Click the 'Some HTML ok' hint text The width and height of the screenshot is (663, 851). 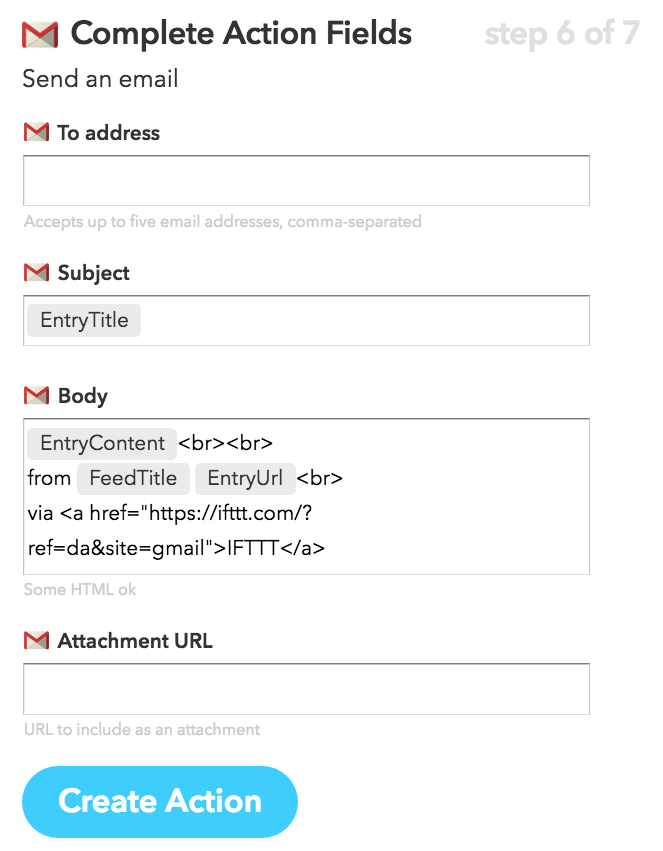click(x=80, y=590)
